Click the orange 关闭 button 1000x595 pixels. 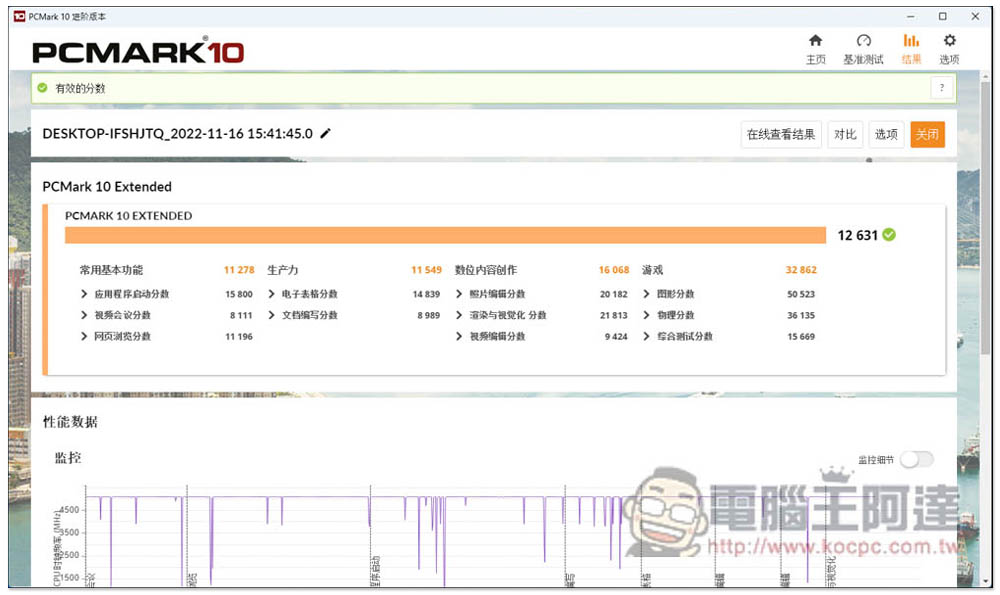point(927,135)
